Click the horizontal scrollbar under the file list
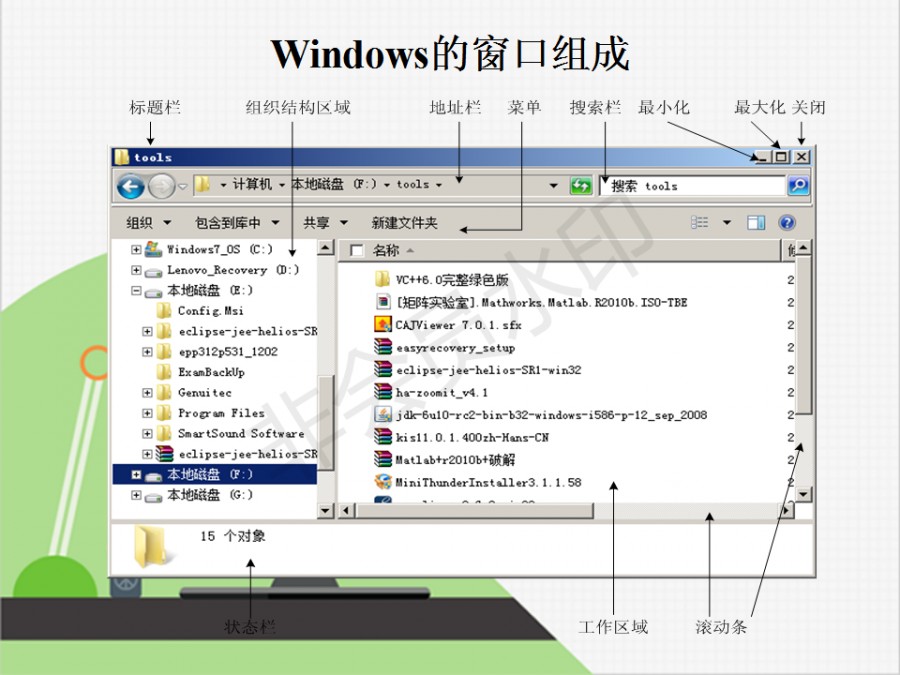900x675 pixels. click(x=560, y=510)
